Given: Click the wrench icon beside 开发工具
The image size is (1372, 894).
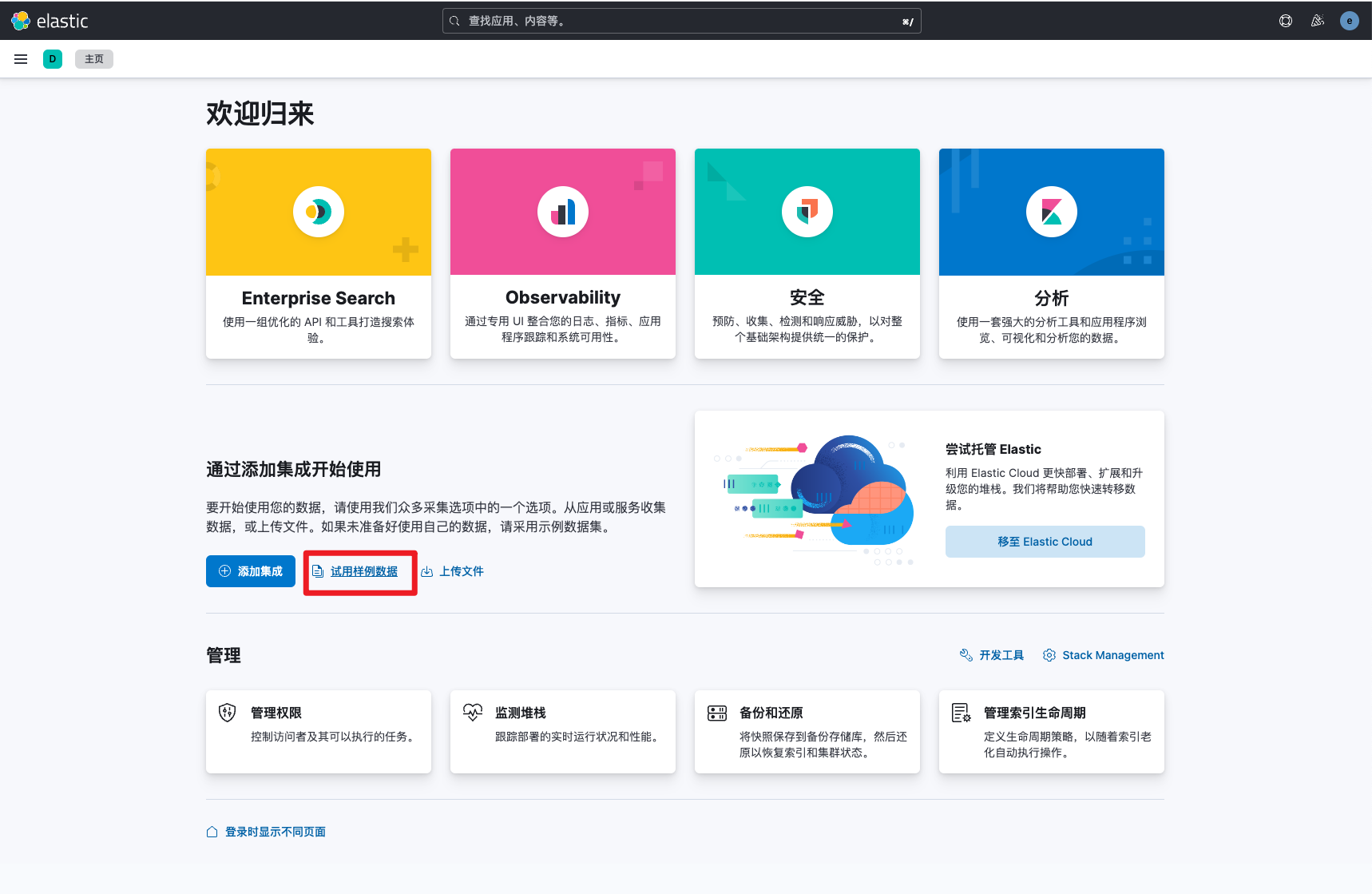Looking at the screenshot, I should (966, 655).
